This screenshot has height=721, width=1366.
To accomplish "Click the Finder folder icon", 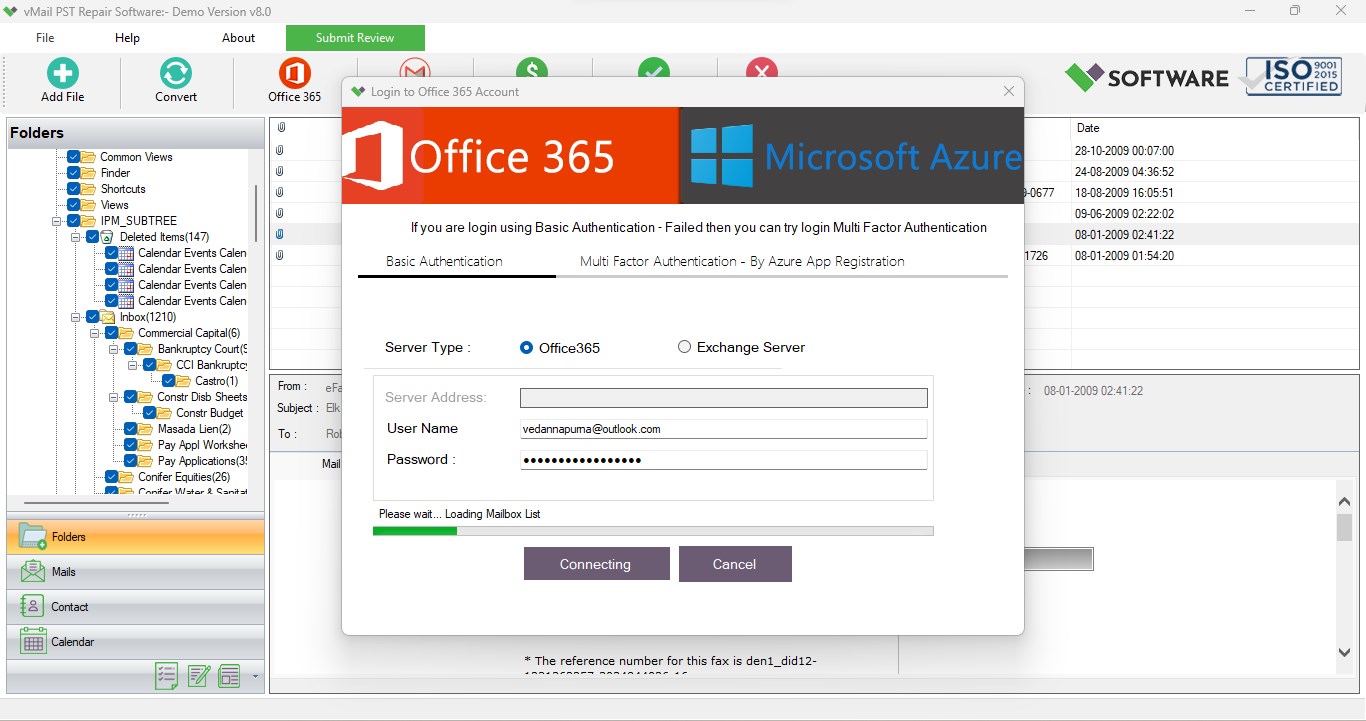I will [89, 173].
